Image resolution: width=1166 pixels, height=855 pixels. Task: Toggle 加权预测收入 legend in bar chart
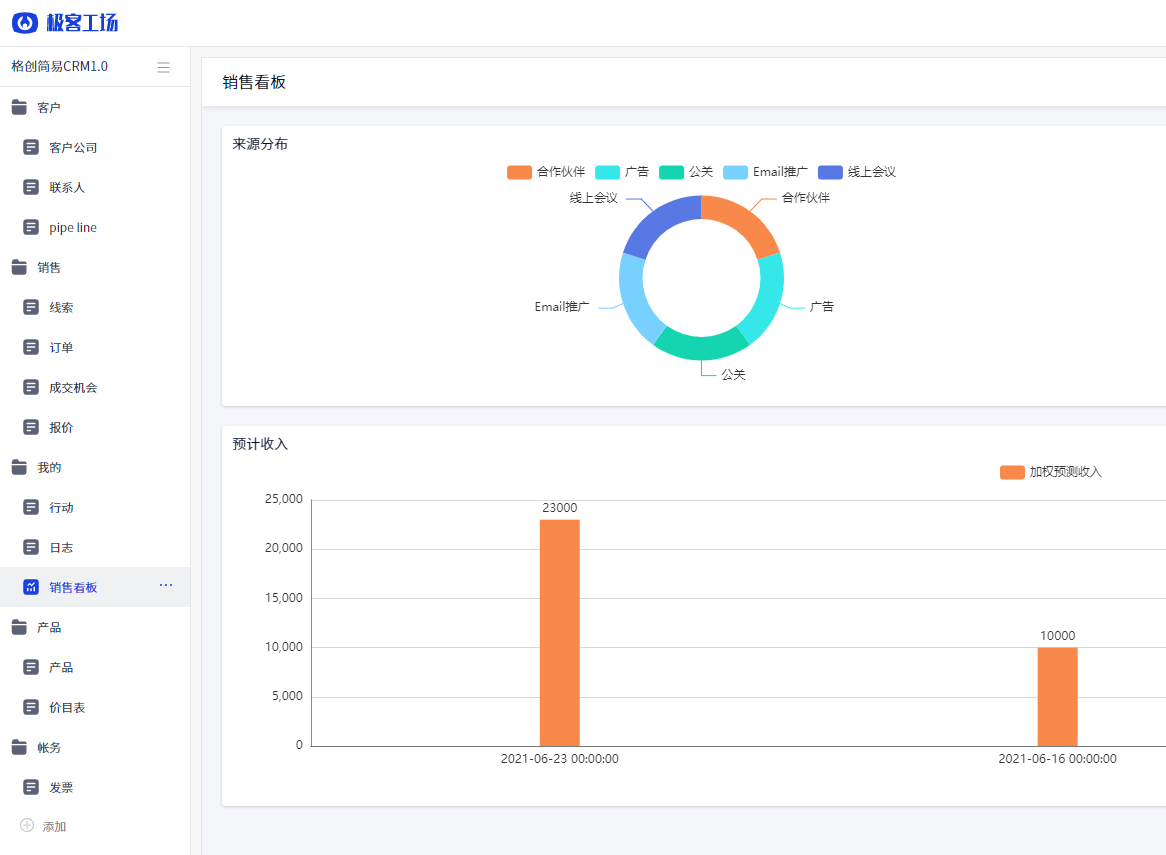(x=1050, y=472)
